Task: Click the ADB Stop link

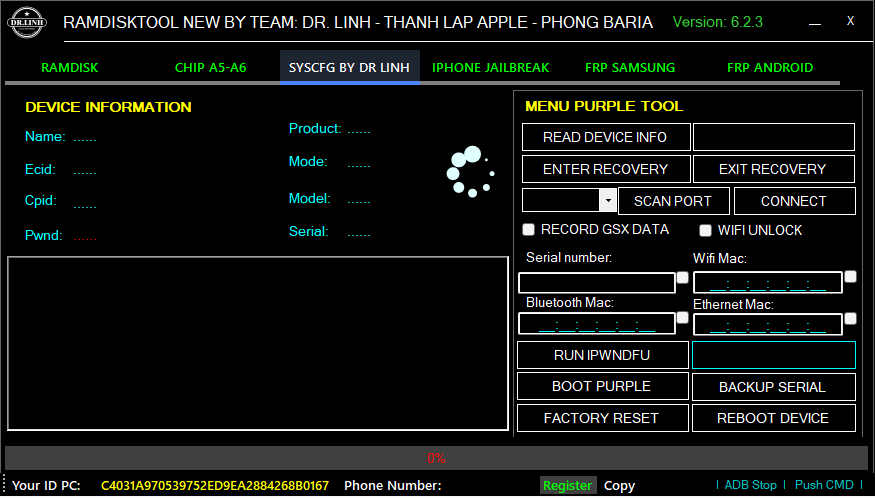Action: [751, 485]
